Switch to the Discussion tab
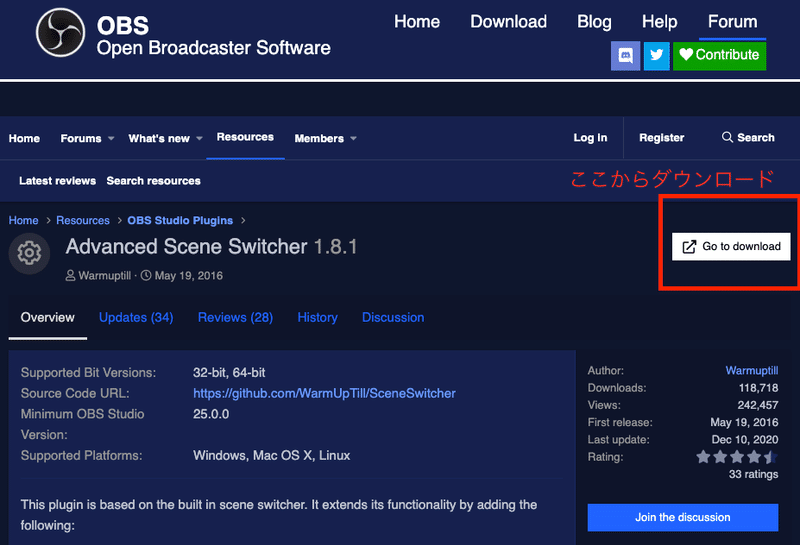The height and width of the screenshot is (545, 800). 393,317
